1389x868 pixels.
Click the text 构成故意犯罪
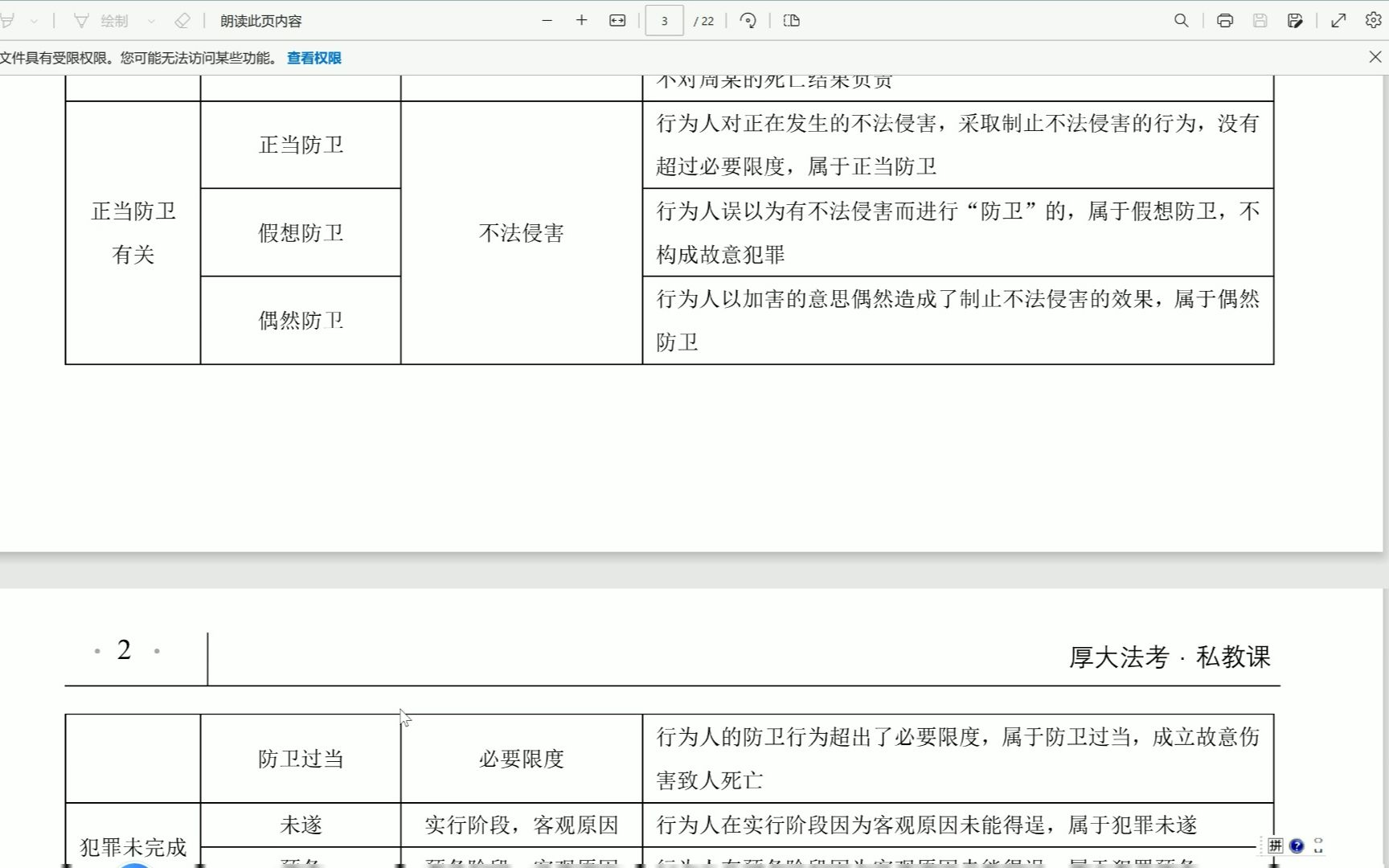click(720, 255)
